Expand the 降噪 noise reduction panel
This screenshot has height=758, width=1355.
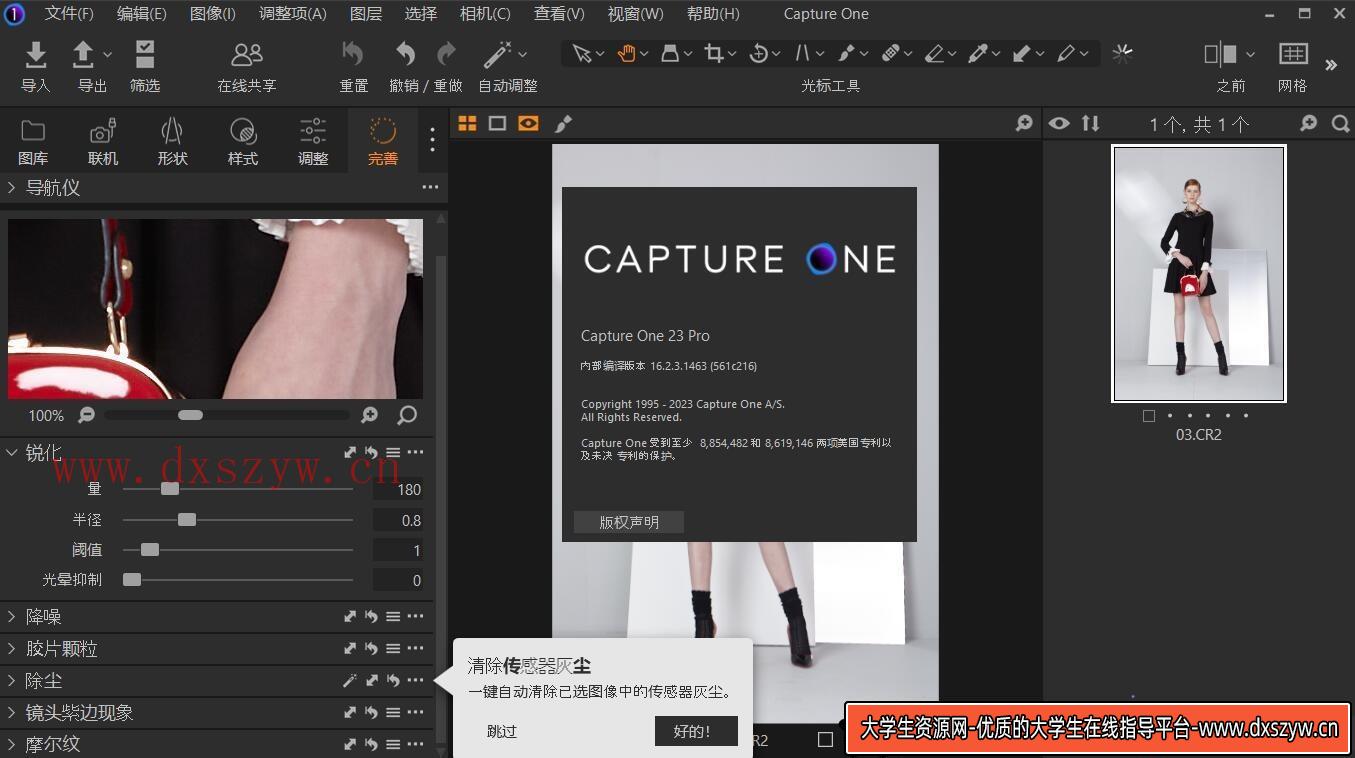(x=12, y=616)
